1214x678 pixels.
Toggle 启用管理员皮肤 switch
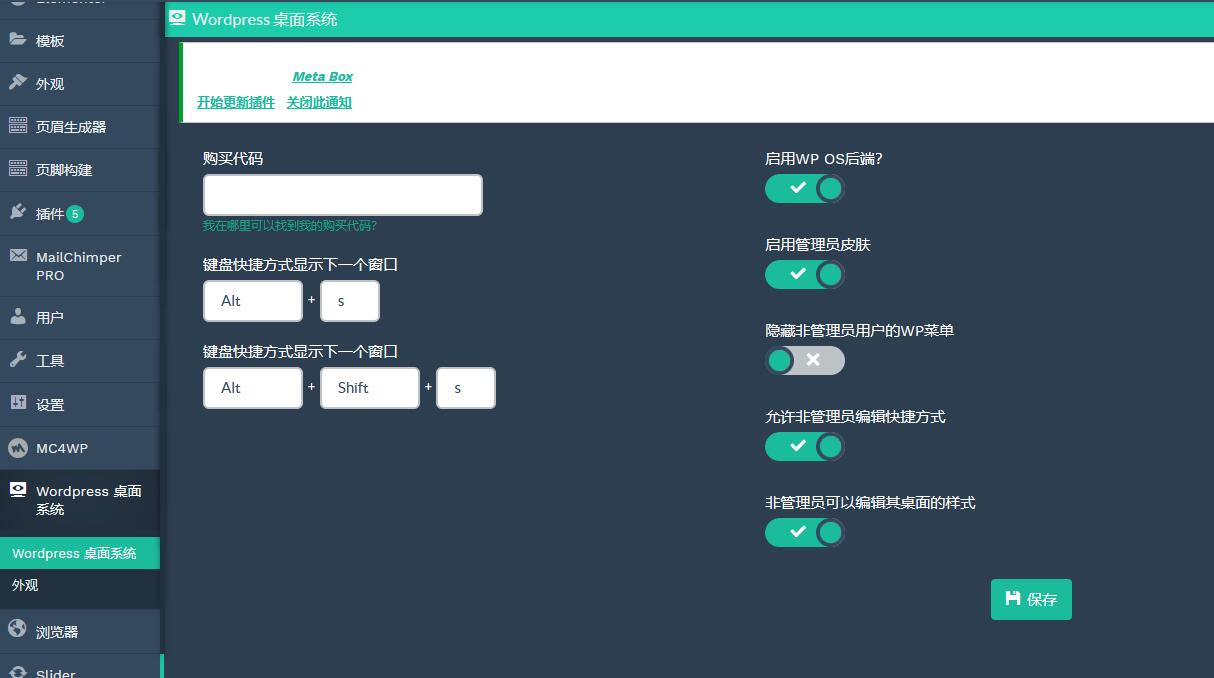(805, 274)
